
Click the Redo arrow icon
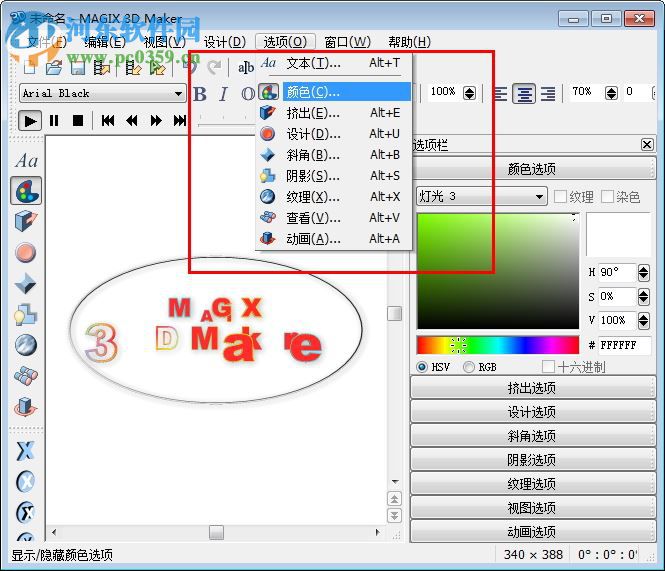click(x=215, y=66)
